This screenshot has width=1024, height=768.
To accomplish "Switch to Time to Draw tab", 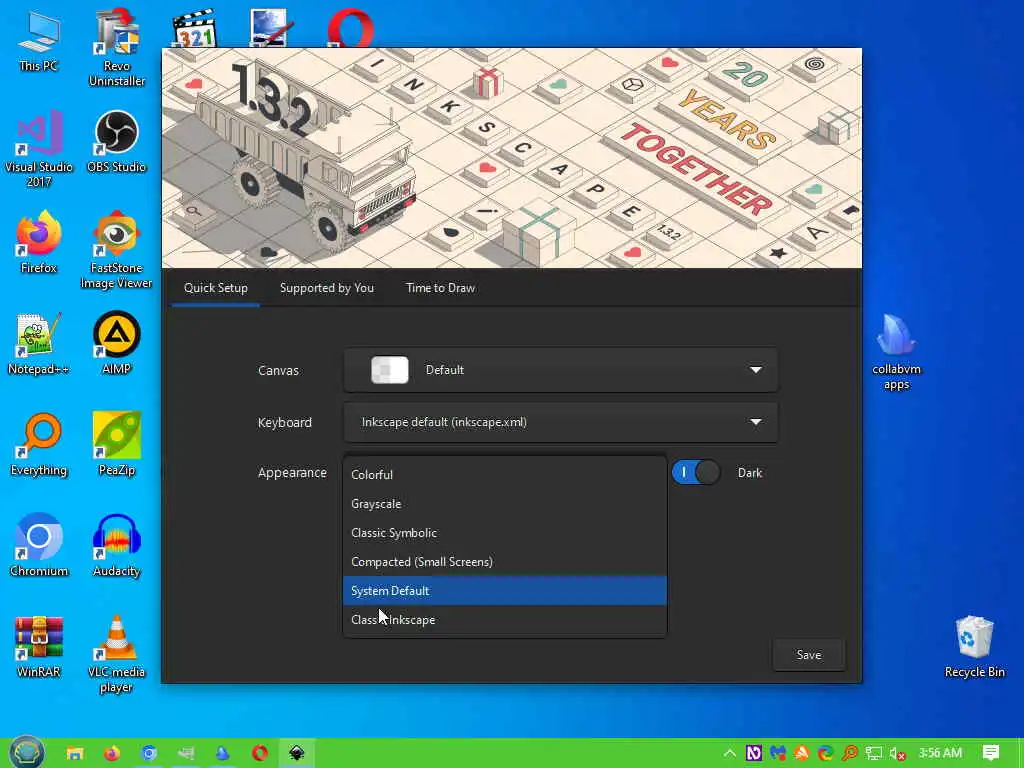I will [x=440, y=288].
